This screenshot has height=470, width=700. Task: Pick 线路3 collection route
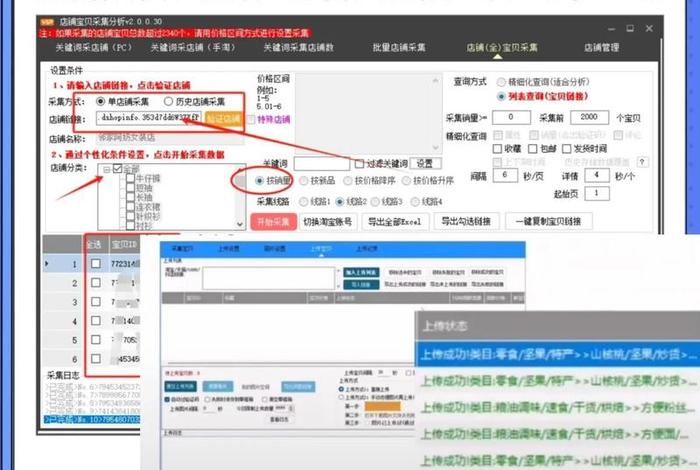(x=375, y=202)
